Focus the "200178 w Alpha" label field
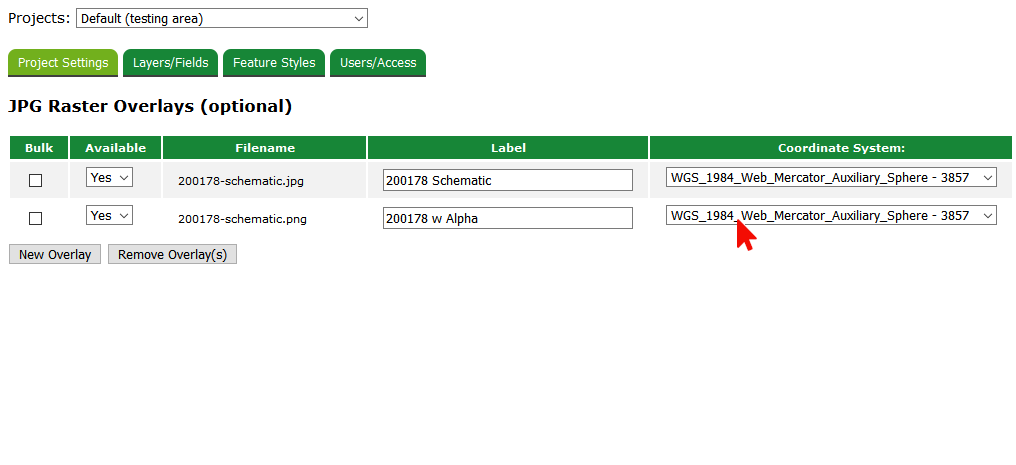 pyautogui.click(x=507, y=218)
